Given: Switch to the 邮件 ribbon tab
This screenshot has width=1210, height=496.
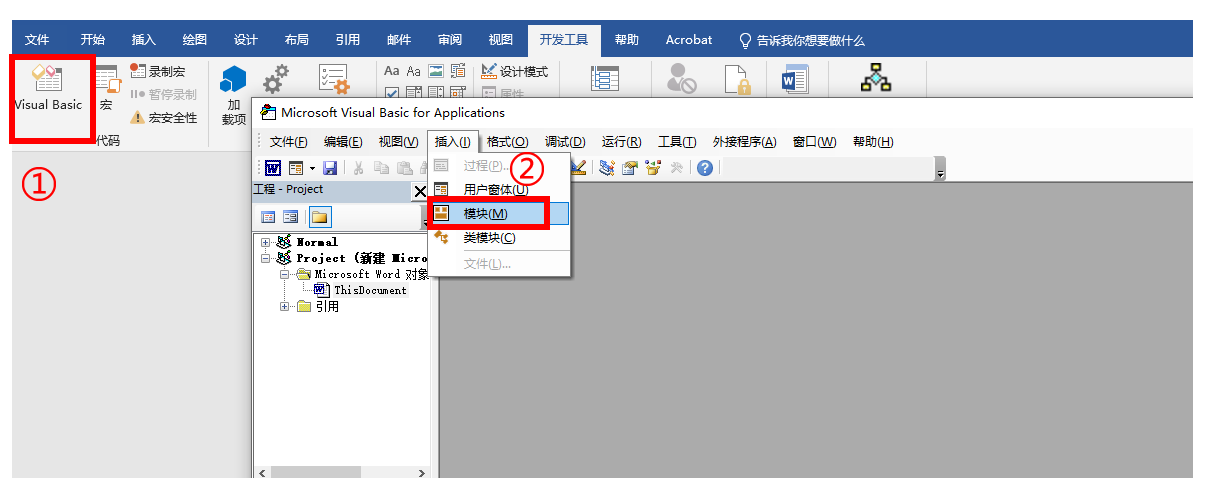Looking at the screenshot, I should tap(399, 40).
